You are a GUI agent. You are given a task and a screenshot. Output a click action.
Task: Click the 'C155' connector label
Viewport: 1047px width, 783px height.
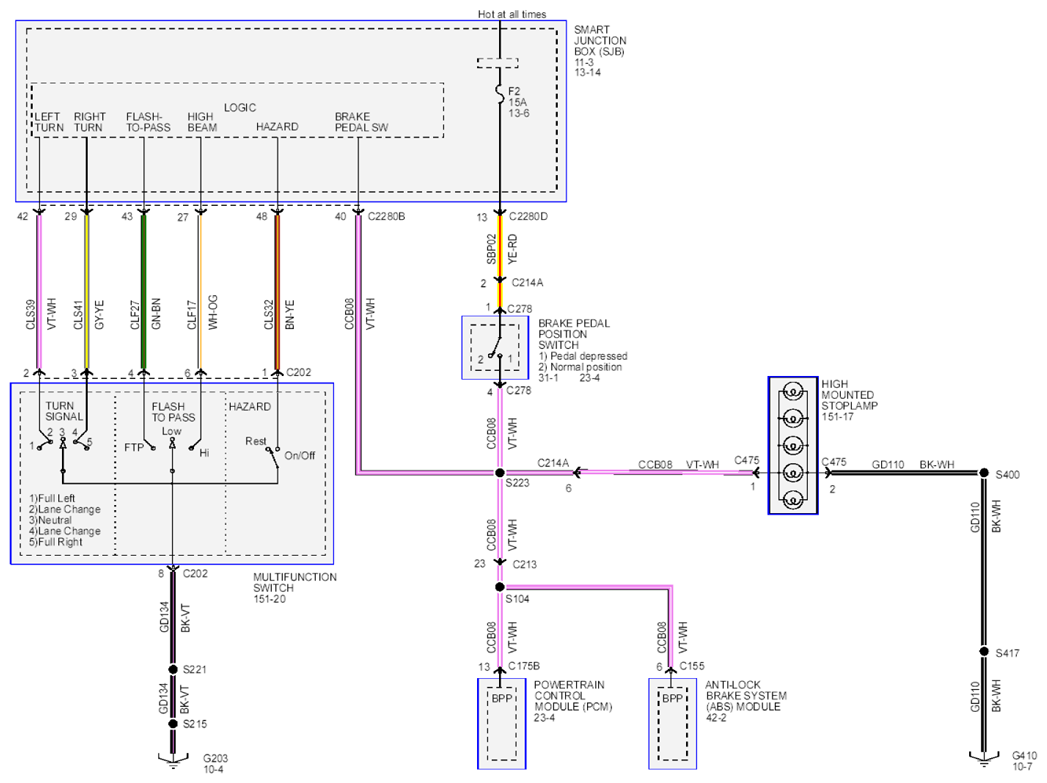692,666
